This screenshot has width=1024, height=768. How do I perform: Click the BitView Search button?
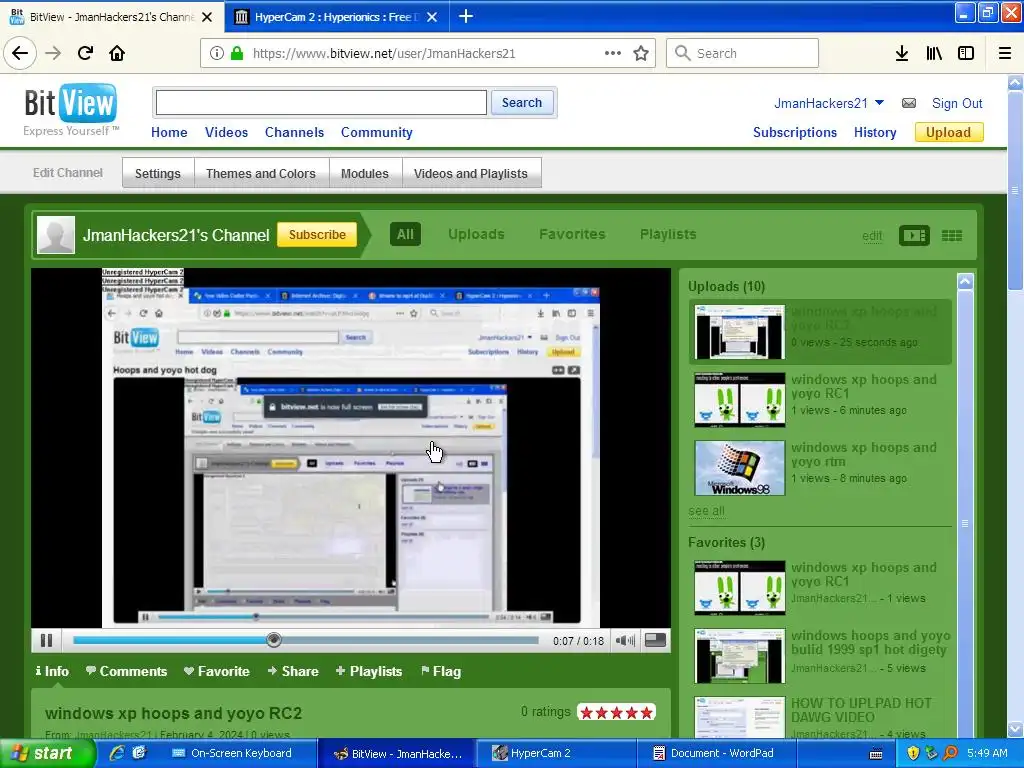click(522, 103)
